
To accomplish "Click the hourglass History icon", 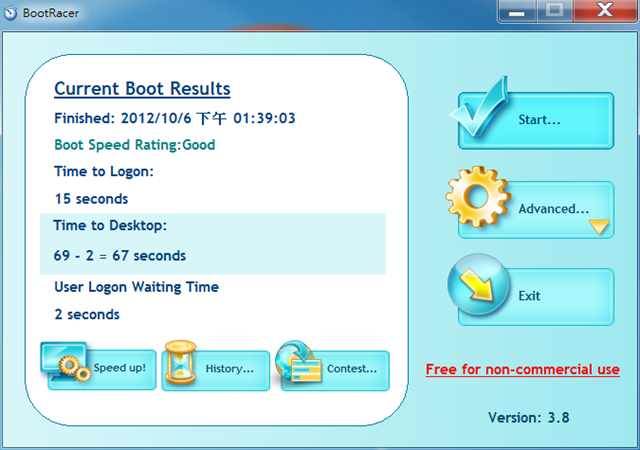I will tap(180, 362).
